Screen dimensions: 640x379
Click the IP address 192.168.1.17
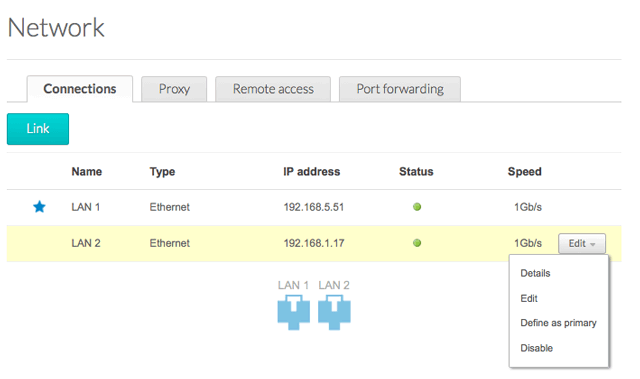click(314, 243)
